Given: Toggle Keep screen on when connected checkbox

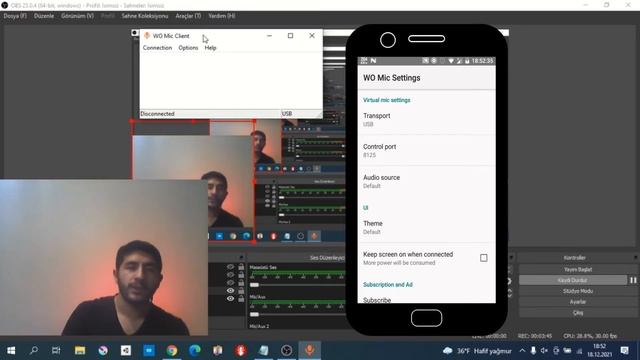Looking at the screenshot, I should 484,258.
